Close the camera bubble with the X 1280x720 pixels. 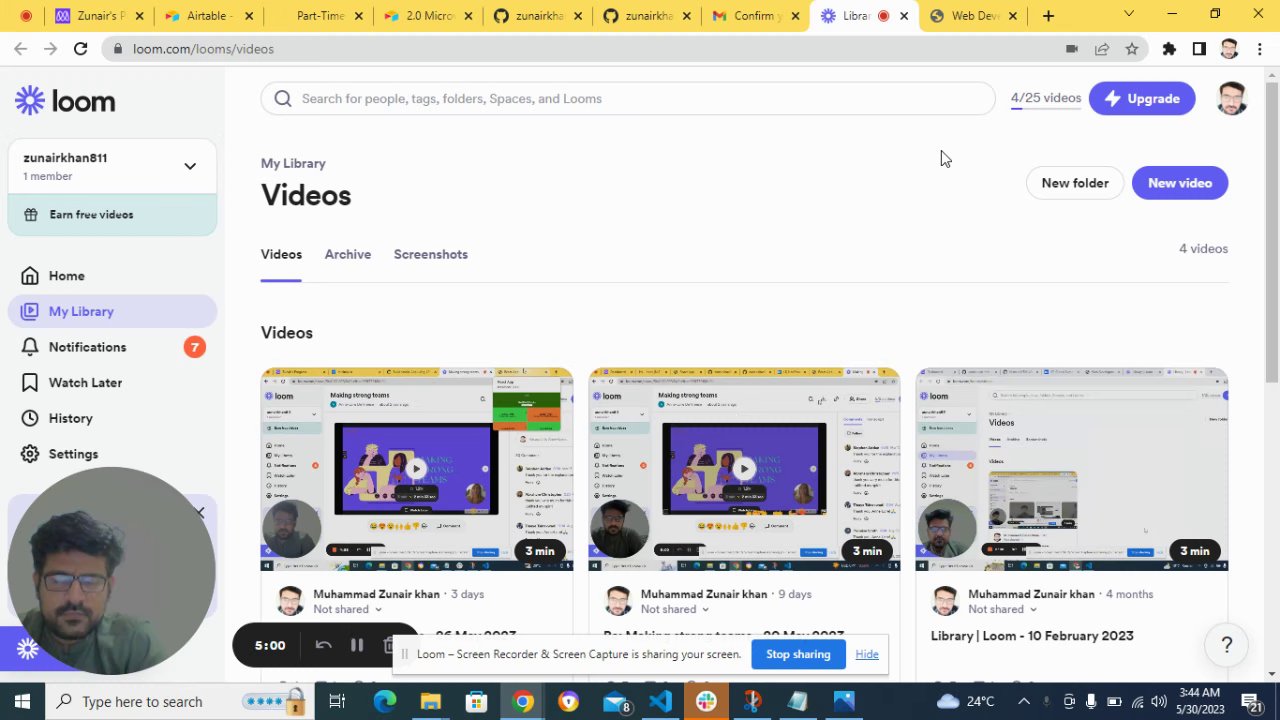[x=200, y=513]
